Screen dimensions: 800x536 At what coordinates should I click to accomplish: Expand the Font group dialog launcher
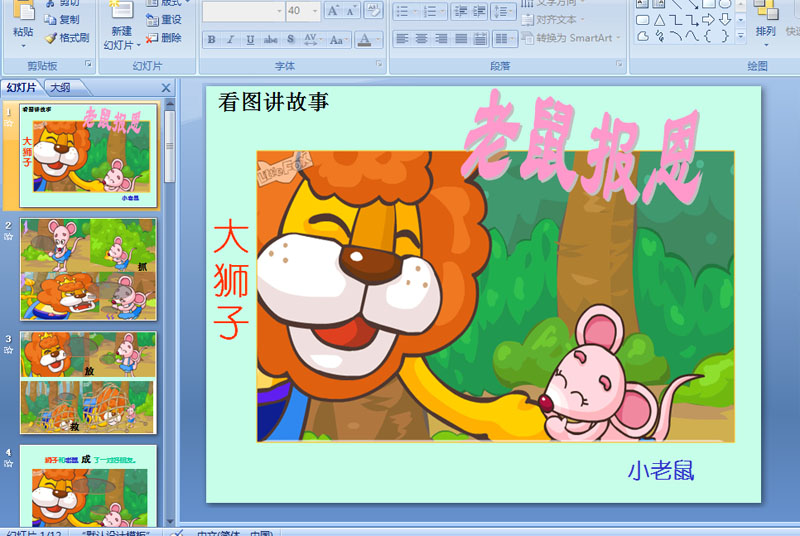pos(379,64)
